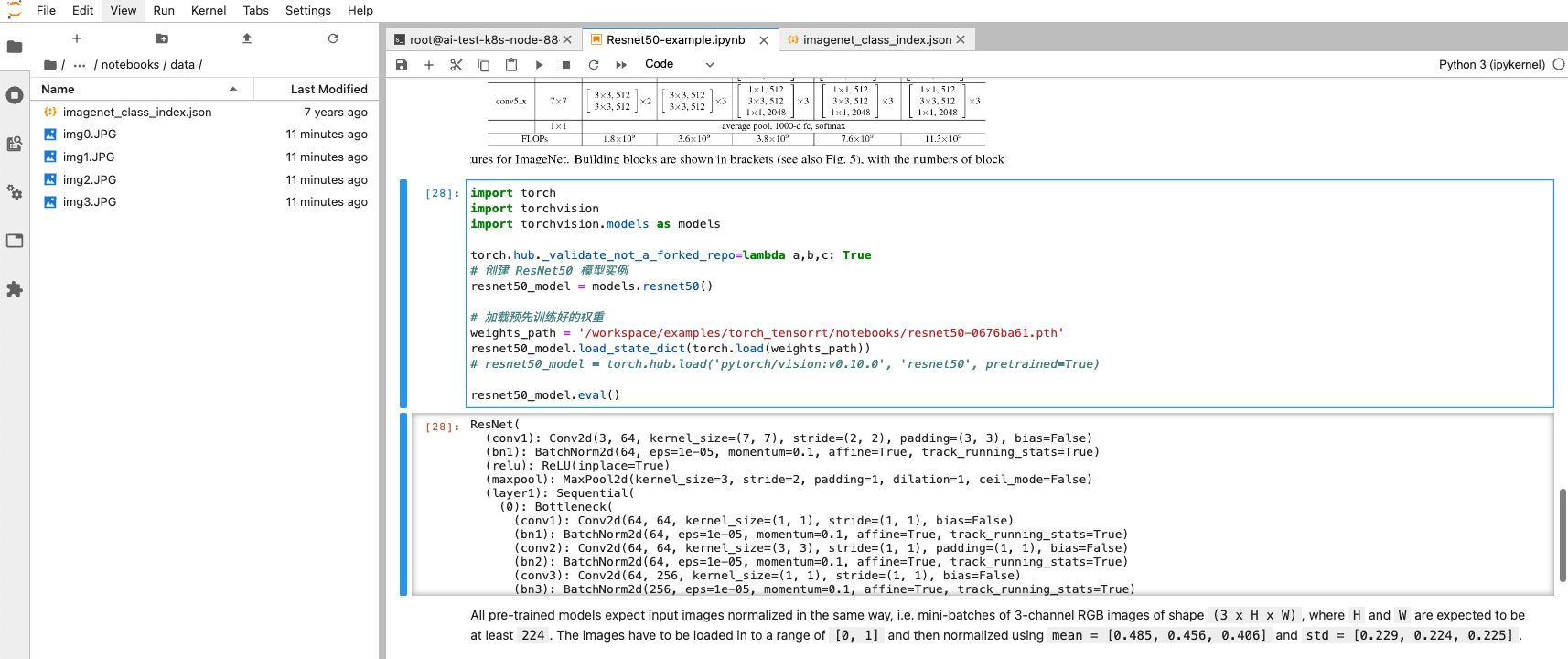Viewport: 1568px width, 659px height.
Task: Click the input prompt [28] of code cell
Action: coord(442,193)
